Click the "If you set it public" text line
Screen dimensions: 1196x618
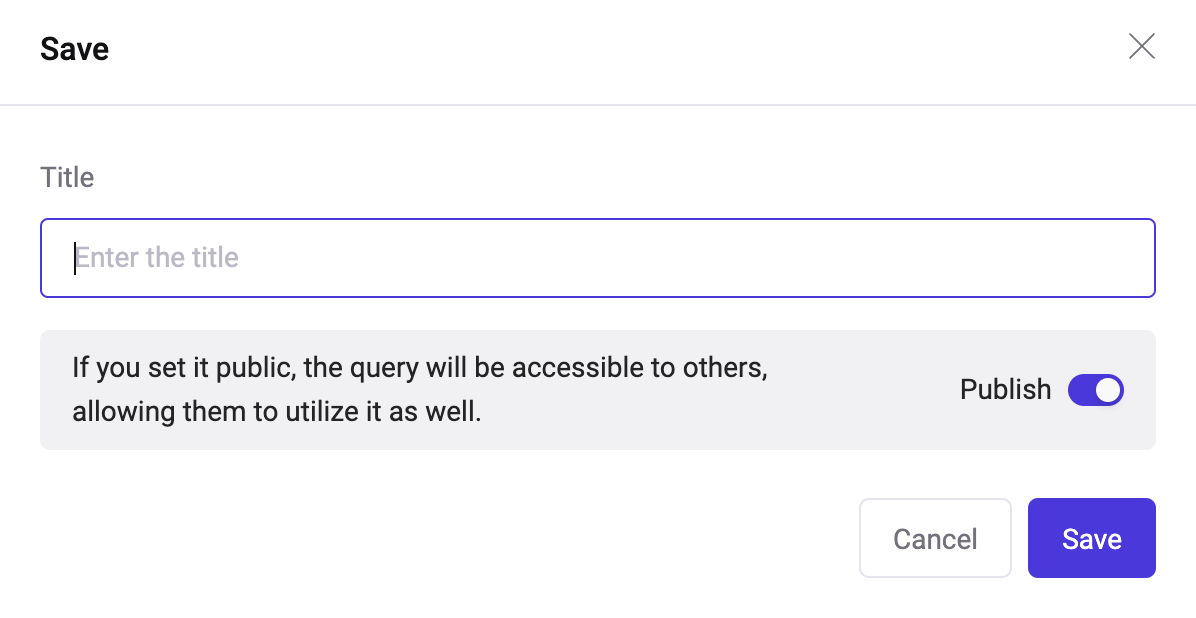pyautogui.click(x=420, y=368)
